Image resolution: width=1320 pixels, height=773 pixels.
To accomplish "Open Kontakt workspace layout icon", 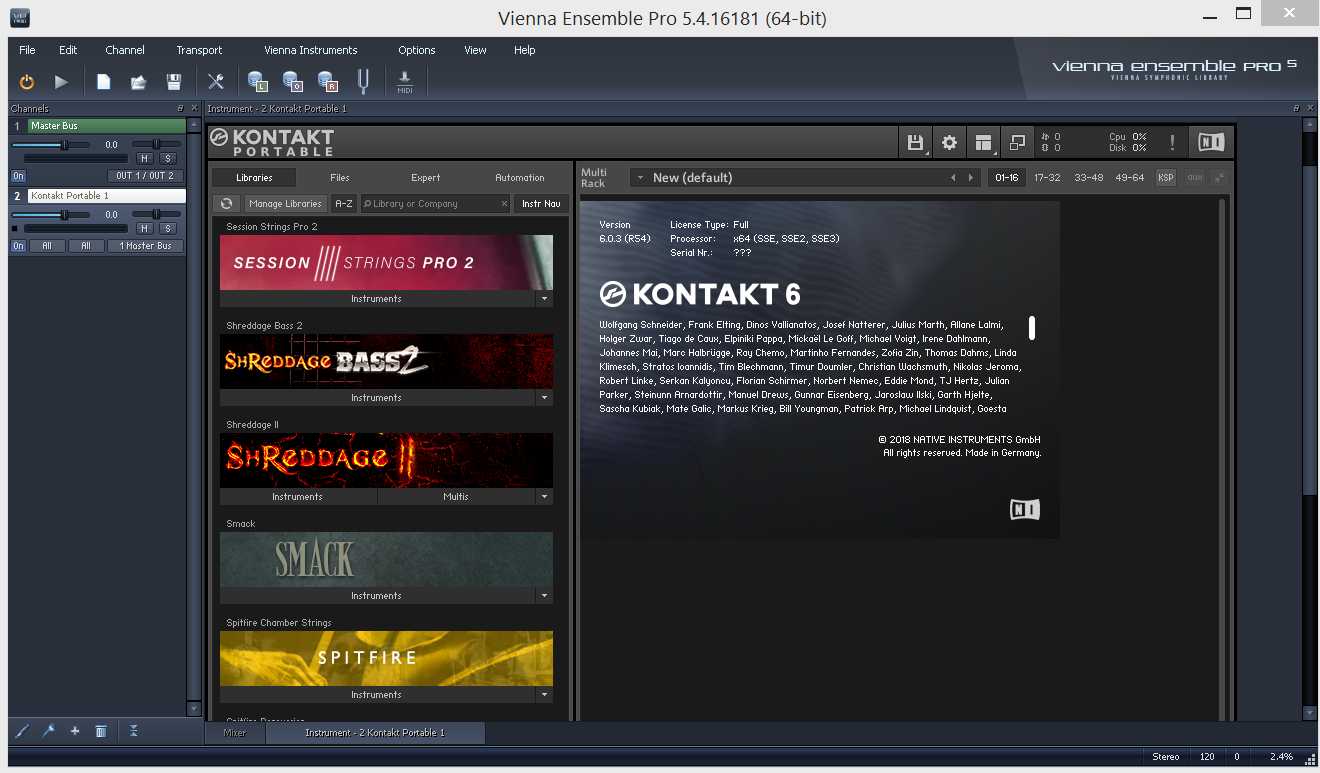I will point(983,143).
